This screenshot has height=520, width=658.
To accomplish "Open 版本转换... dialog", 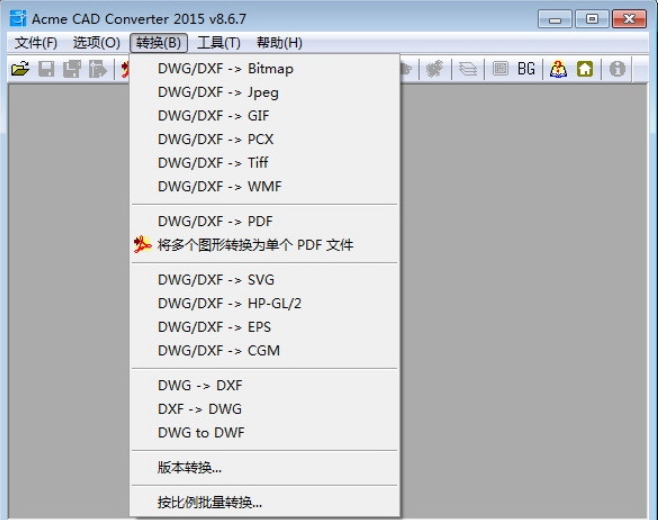I will [264, 467].
